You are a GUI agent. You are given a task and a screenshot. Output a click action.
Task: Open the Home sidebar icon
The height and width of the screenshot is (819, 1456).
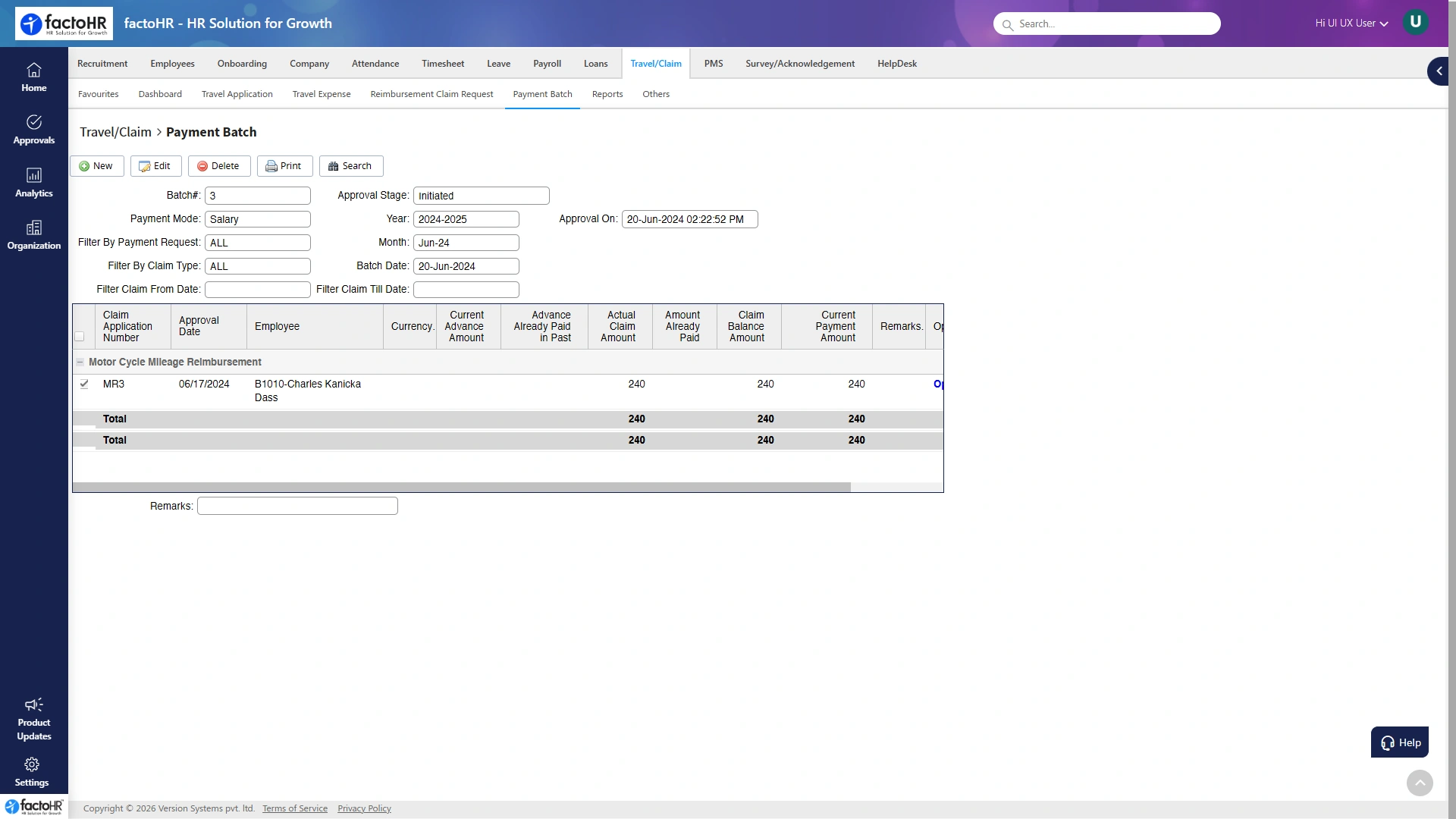click(33, 77)
